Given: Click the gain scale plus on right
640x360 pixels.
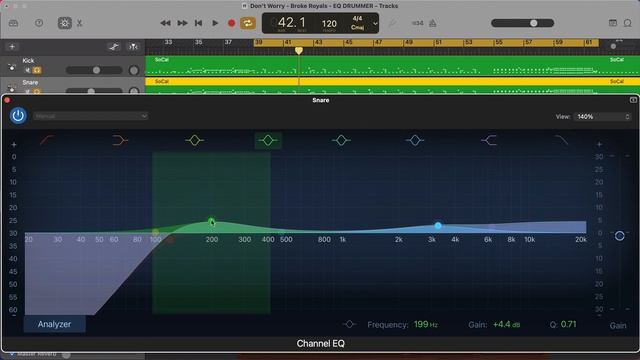Looking at the screenshot, I should click(x=599, y=144).
